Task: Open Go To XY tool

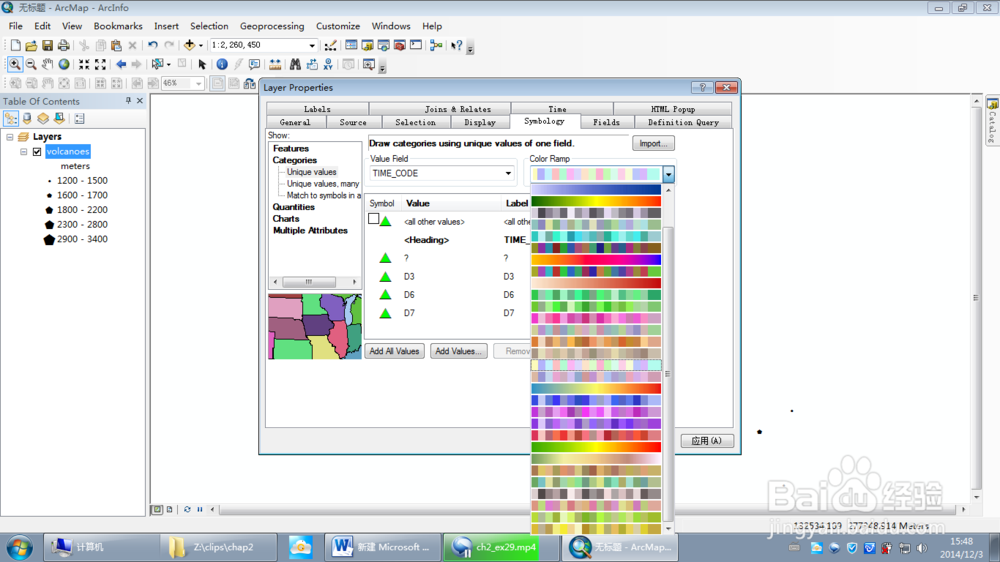Action: point(328,64)
